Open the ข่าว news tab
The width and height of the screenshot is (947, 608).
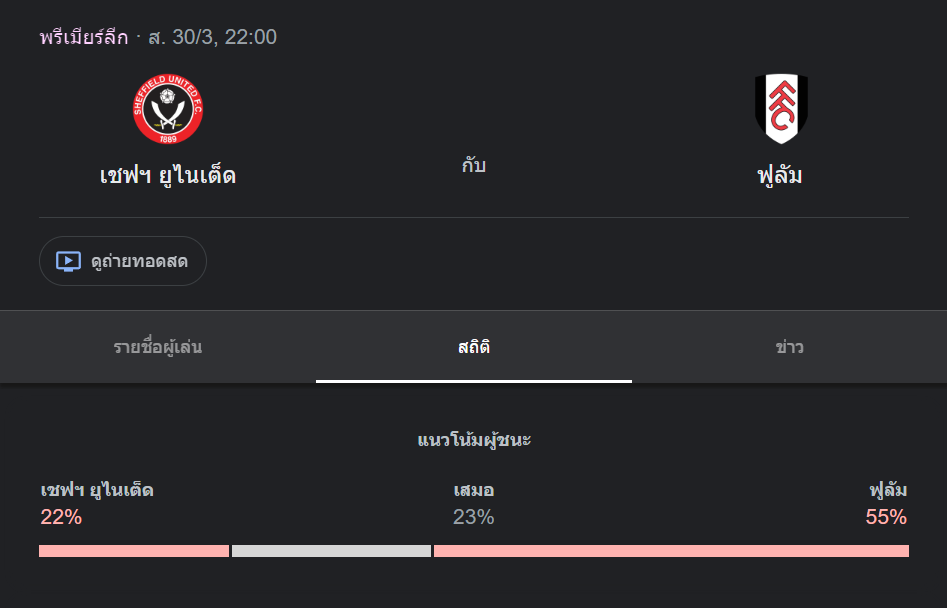(789, 347)
